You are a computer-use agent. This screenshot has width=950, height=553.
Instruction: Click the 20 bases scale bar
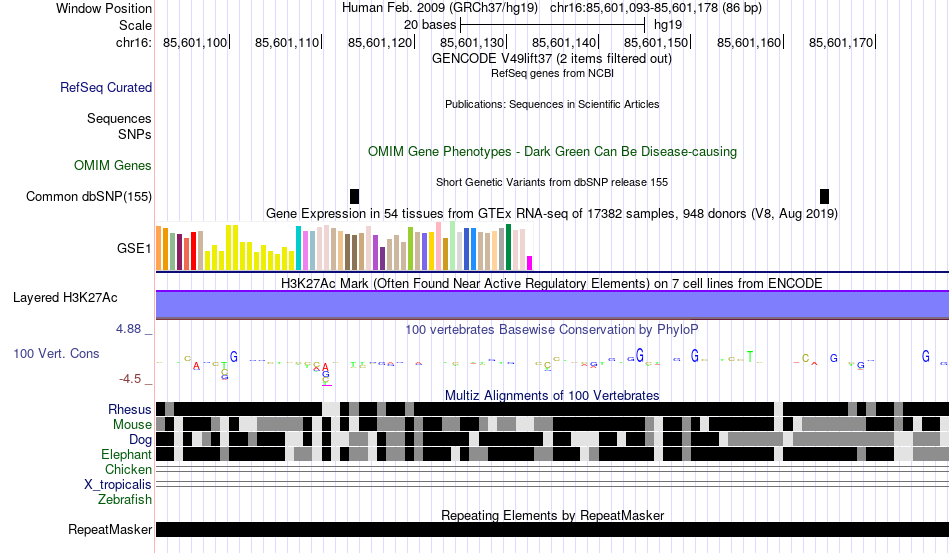552,25
